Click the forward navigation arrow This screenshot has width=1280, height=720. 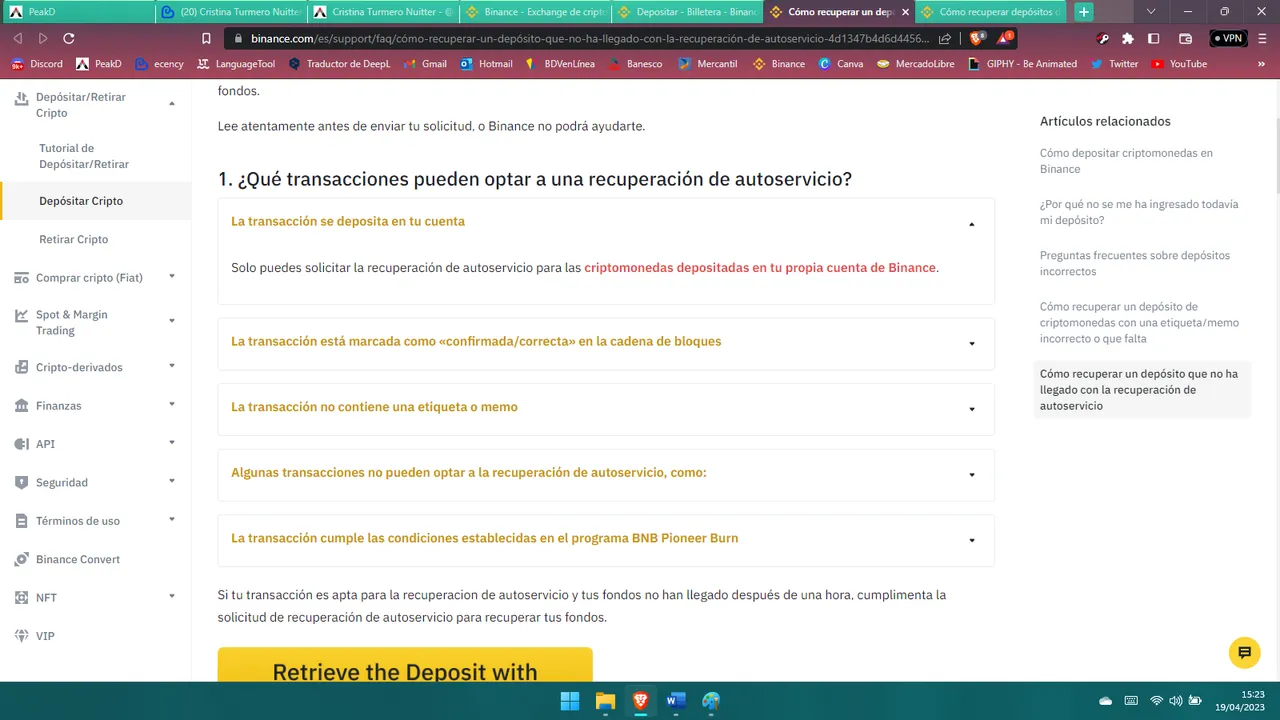click(x=43, y=38)
